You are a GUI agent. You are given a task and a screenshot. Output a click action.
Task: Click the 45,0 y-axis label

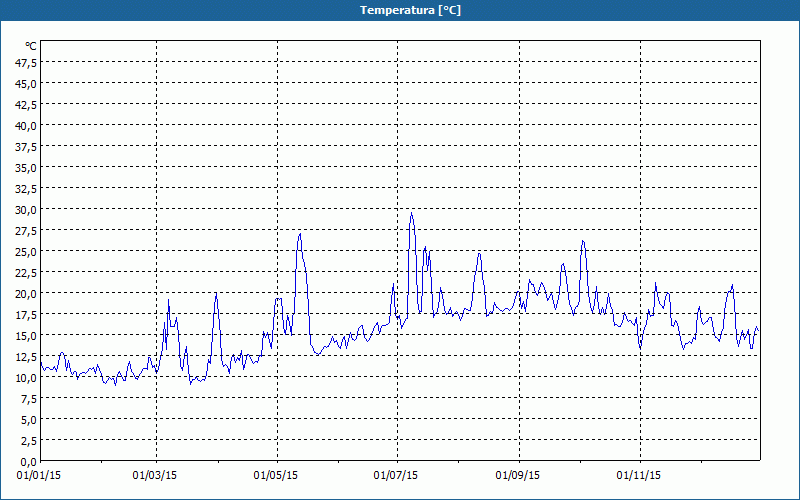click(26, 84)
